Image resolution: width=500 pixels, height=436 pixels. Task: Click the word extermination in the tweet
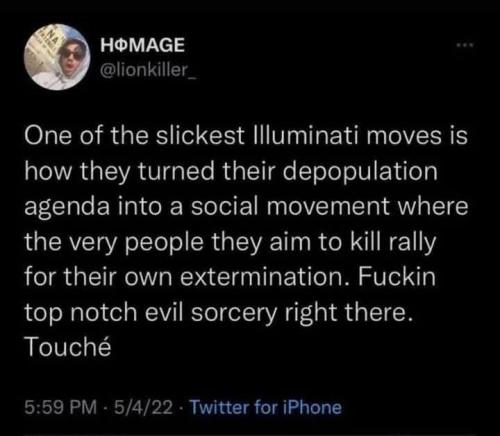click(x=261, y=277)
